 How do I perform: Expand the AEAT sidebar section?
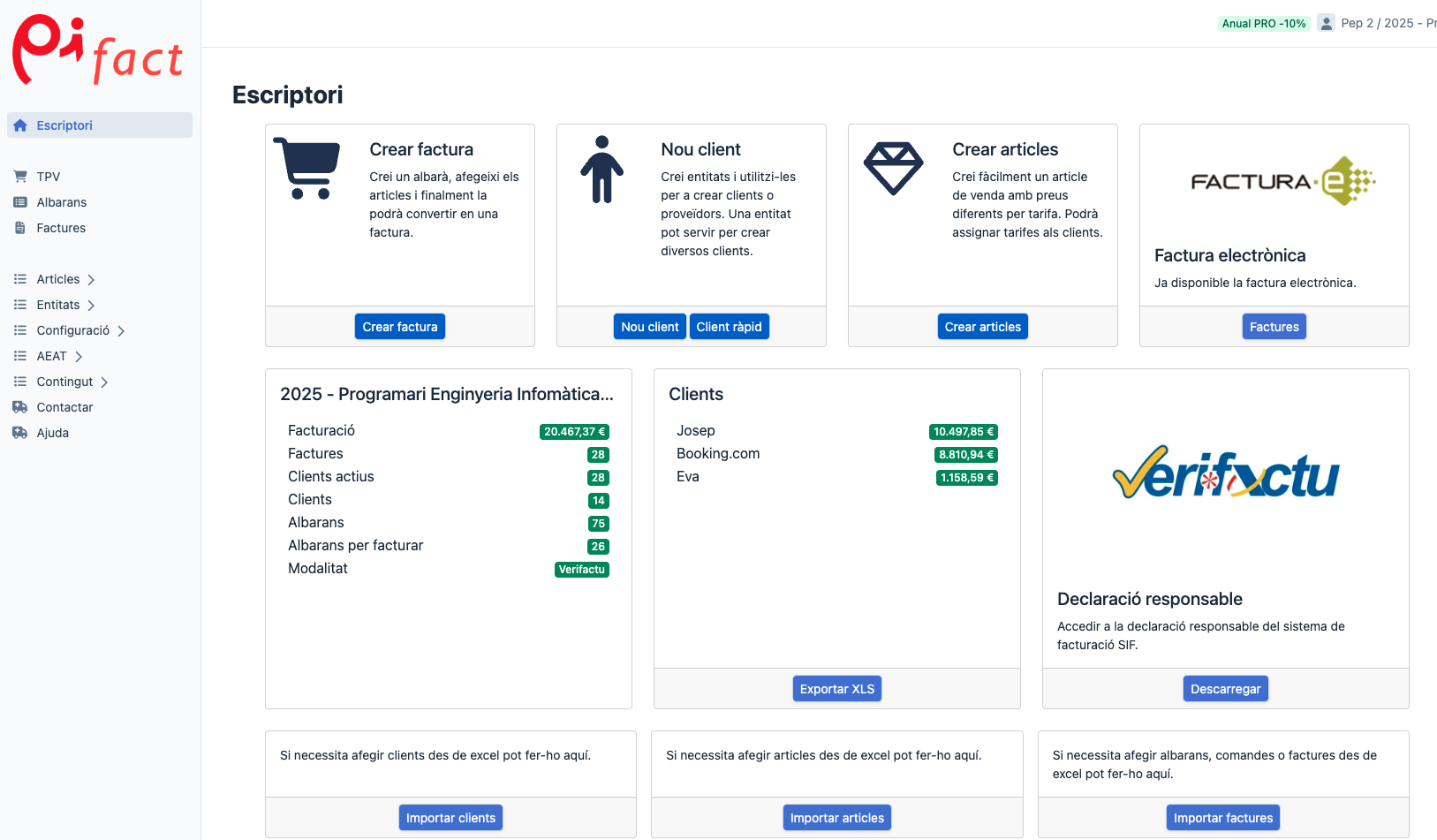79,357
